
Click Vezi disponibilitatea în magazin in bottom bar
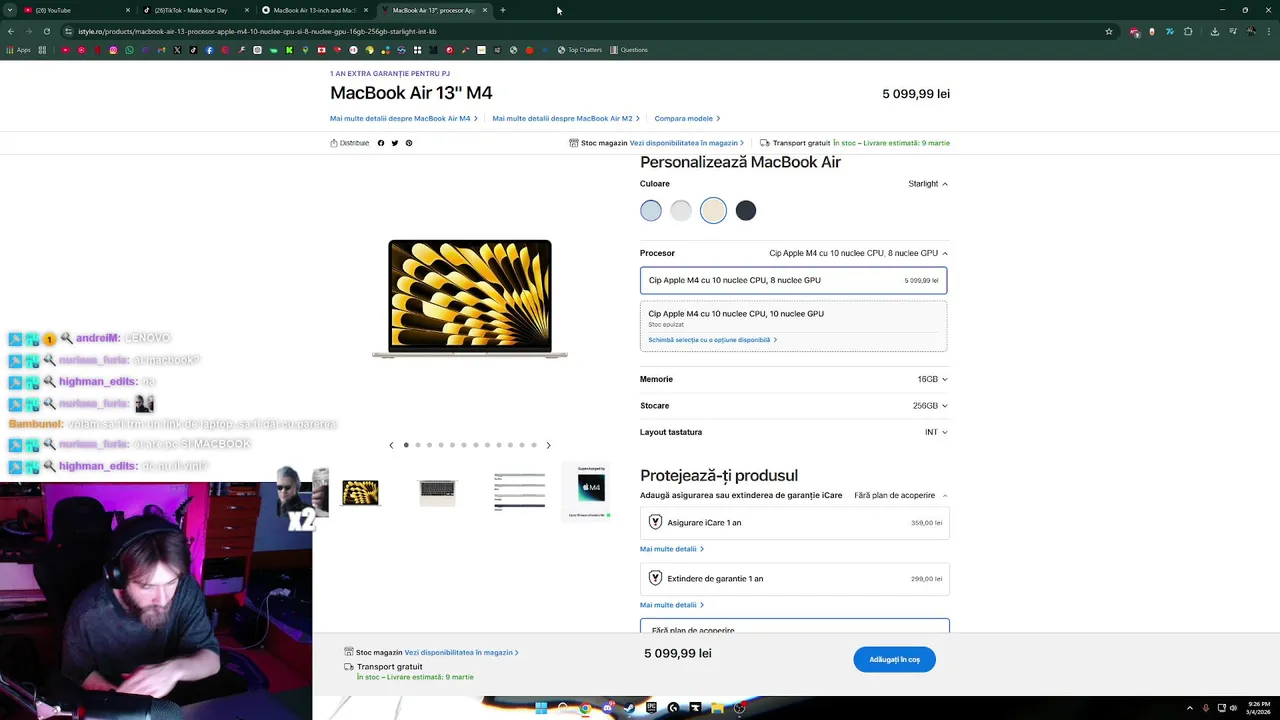pos(461,652)
